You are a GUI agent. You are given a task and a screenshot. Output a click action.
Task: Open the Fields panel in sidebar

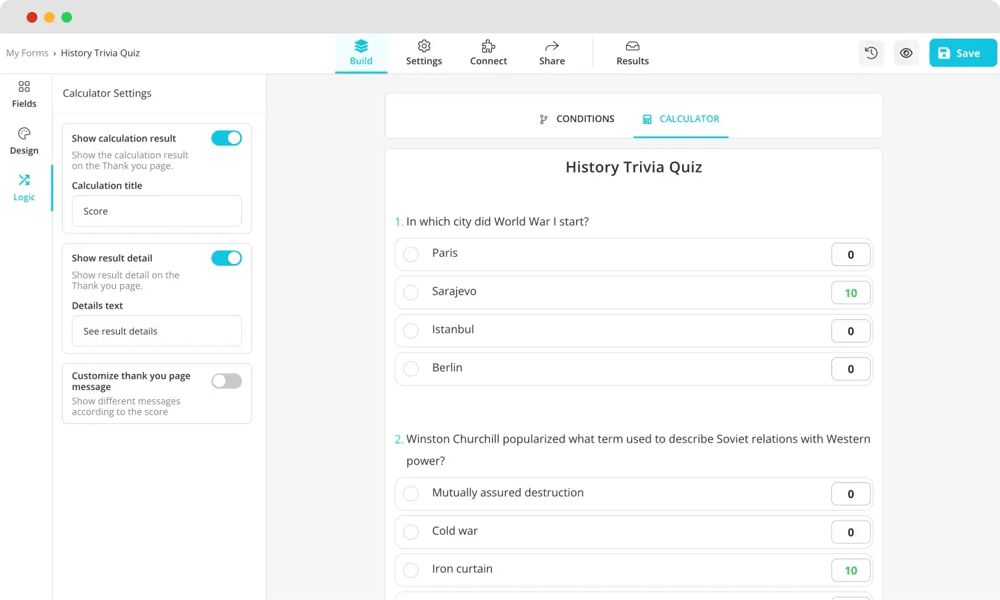point(24,94)
